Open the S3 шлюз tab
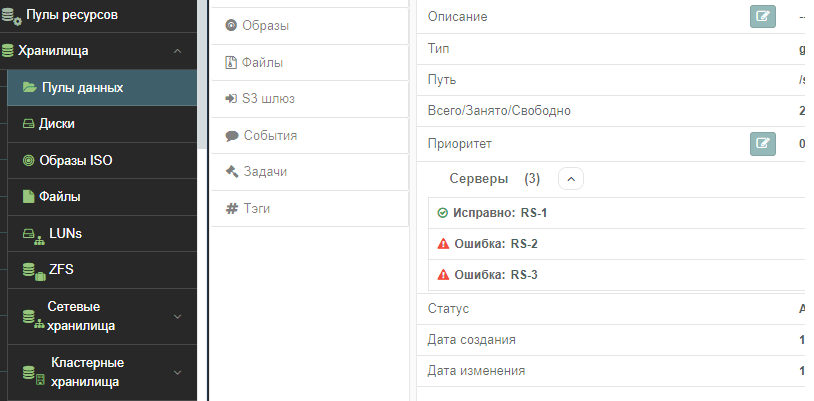Screen dimensions: 814x401 click(x=268, y=99)
